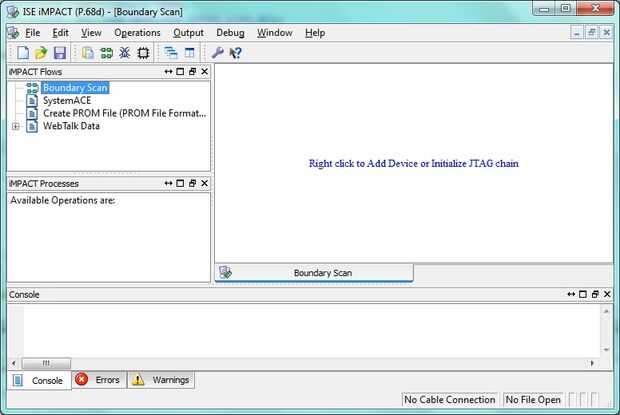Select the Boundary Scan document tab
Screen dimensions: 620x415
[314, 273]
